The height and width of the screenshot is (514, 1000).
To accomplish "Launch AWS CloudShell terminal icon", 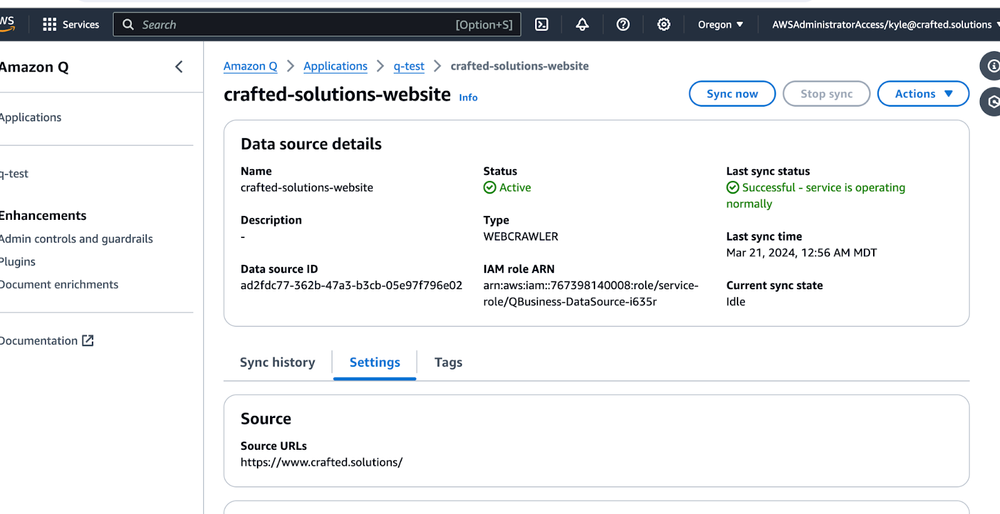I will click(541, 25).
